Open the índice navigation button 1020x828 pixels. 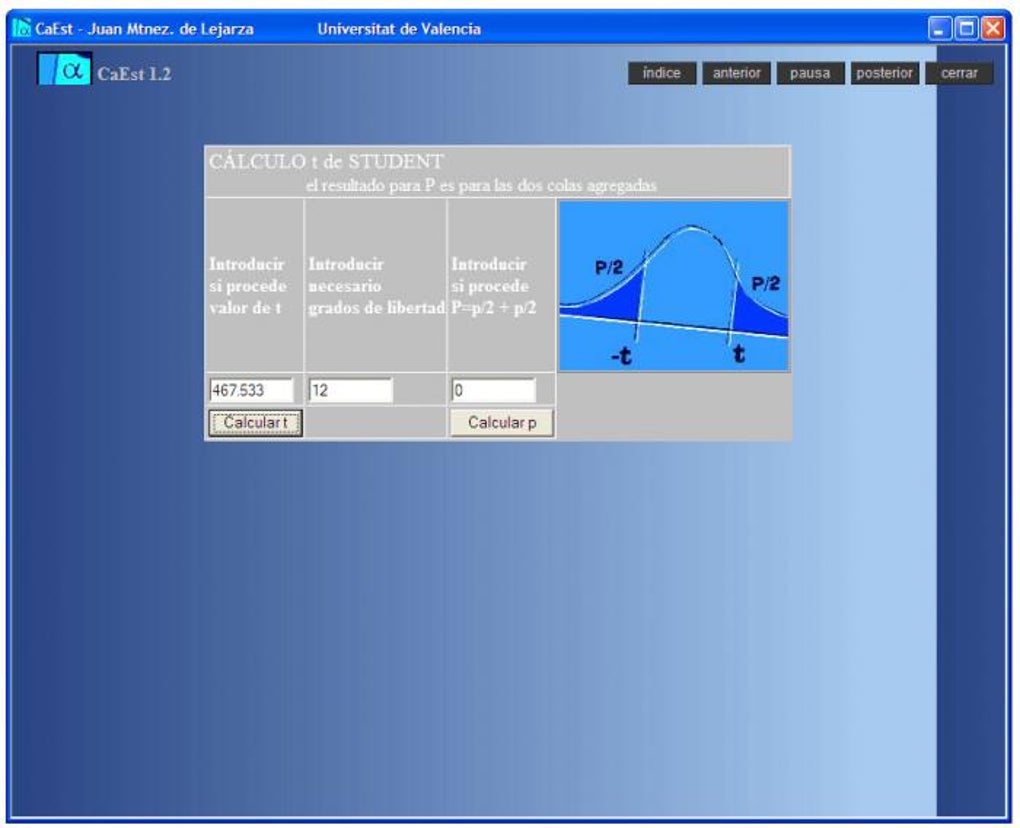(663, 73)
